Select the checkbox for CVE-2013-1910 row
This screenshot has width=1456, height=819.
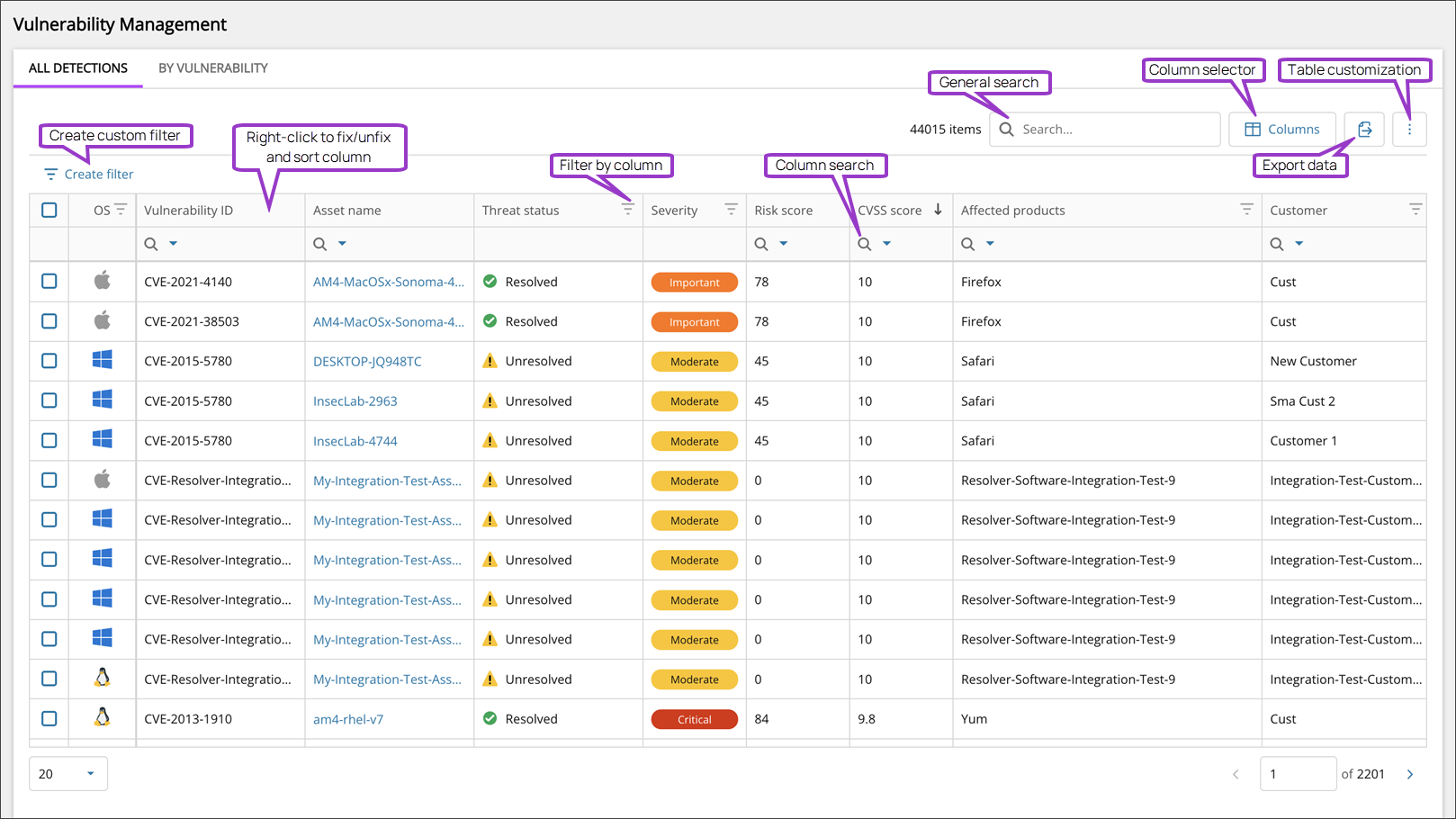[x=49, y=719]
